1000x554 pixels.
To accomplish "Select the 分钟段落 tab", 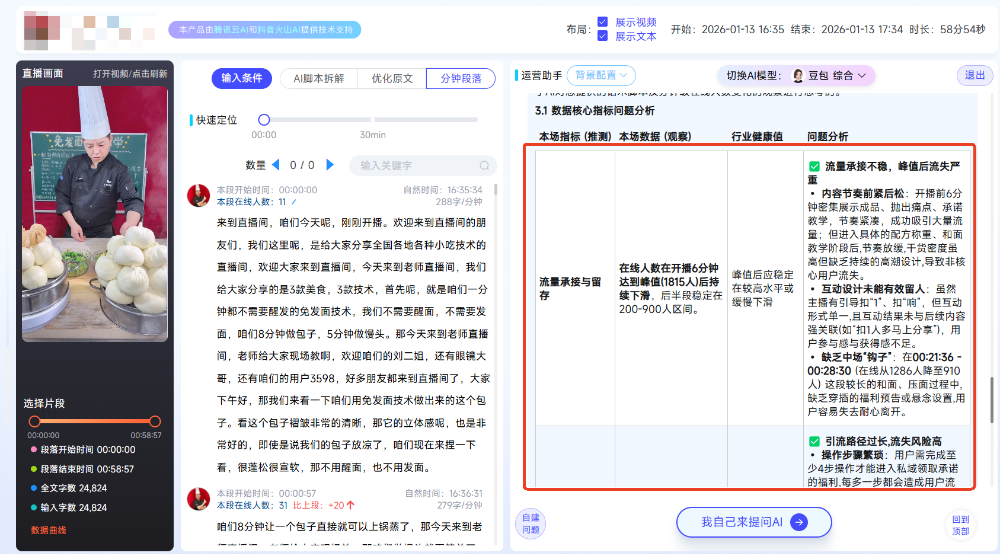I will coord(461,79).
